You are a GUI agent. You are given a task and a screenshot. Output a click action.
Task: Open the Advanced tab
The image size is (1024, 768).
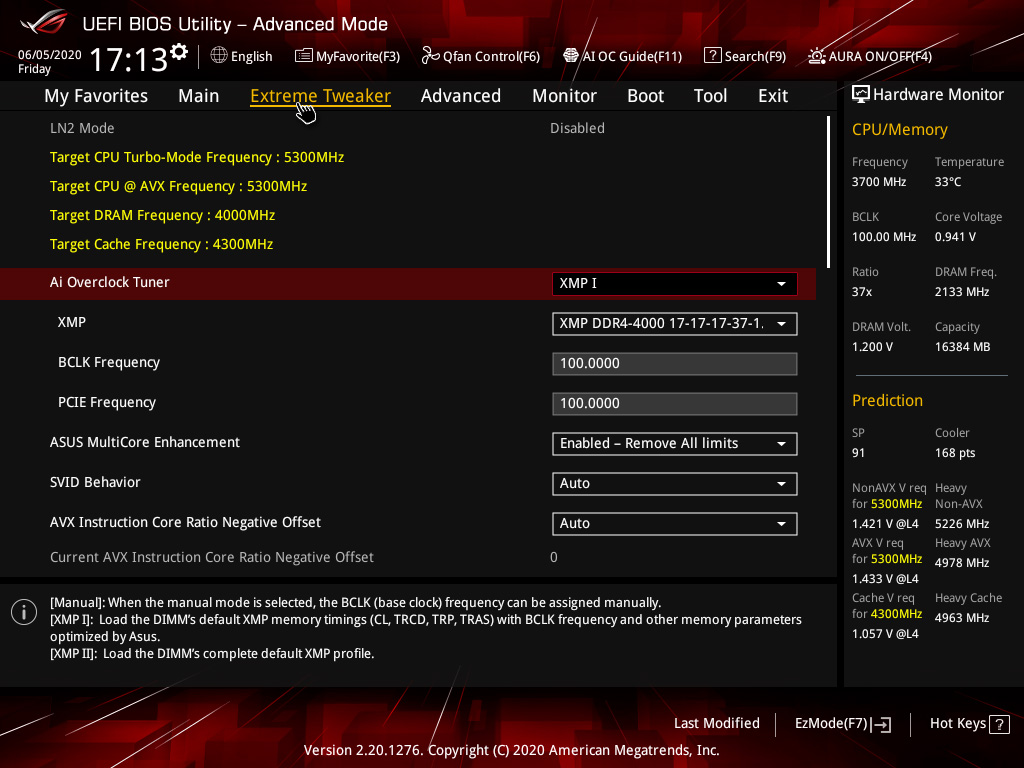pyautogui.click(x=461, y=96)
